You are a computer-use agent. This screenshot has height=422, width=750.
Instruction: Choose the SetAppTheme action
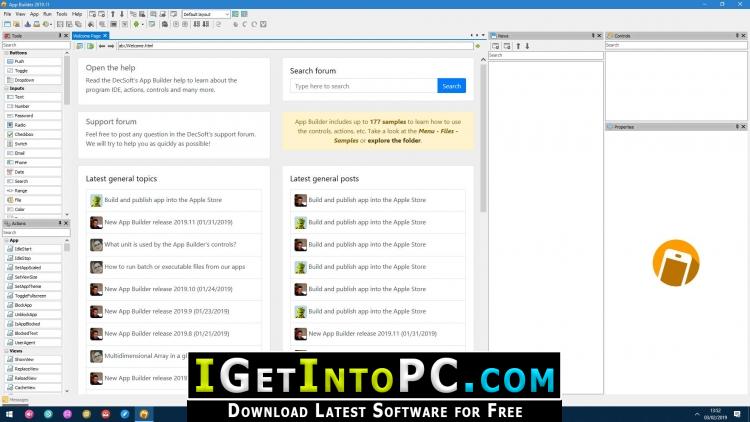coord(33,287)
